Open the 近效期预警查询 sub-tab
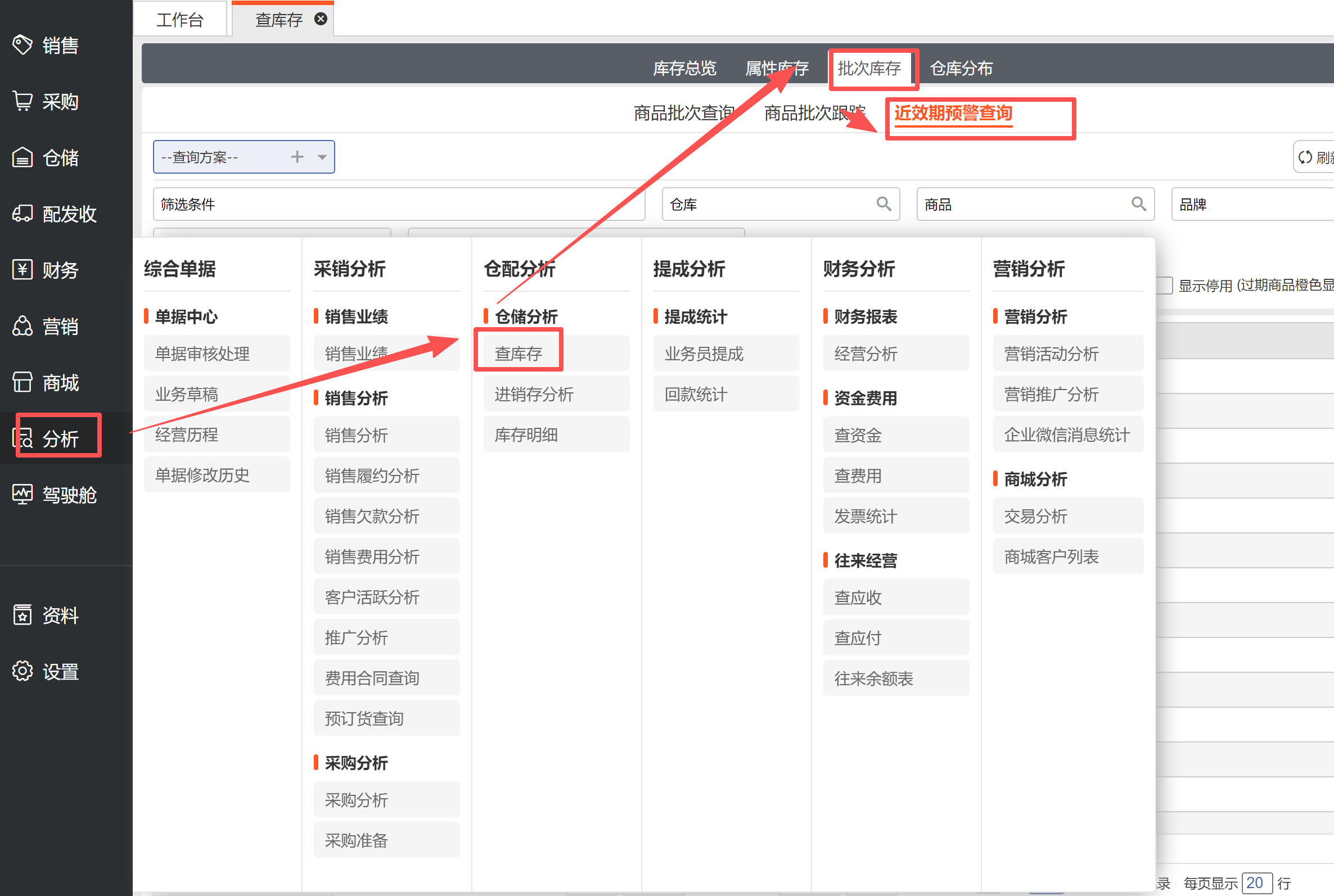The width and height of the screenshot is (1334, 896). [x=953, y=113]
